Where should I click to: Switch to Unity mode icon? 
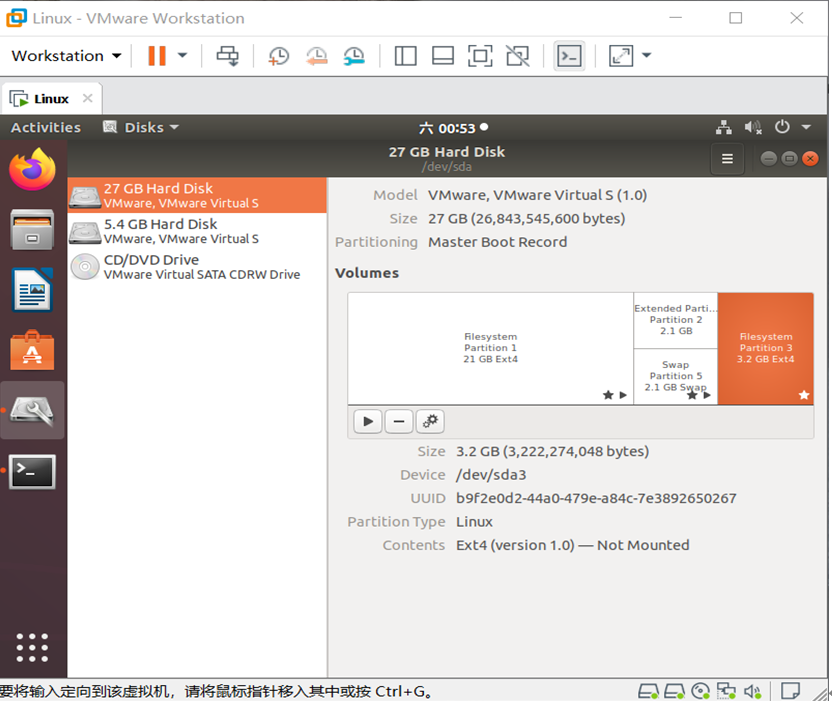(517, 56)
